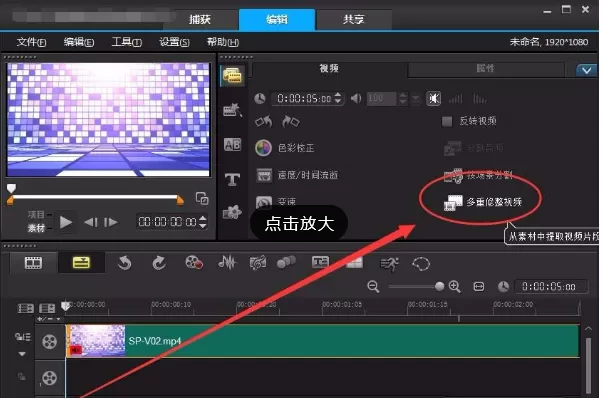Screen dimensions: 603x398
Task: Step to next frame
Action: (x=111, y=222)
